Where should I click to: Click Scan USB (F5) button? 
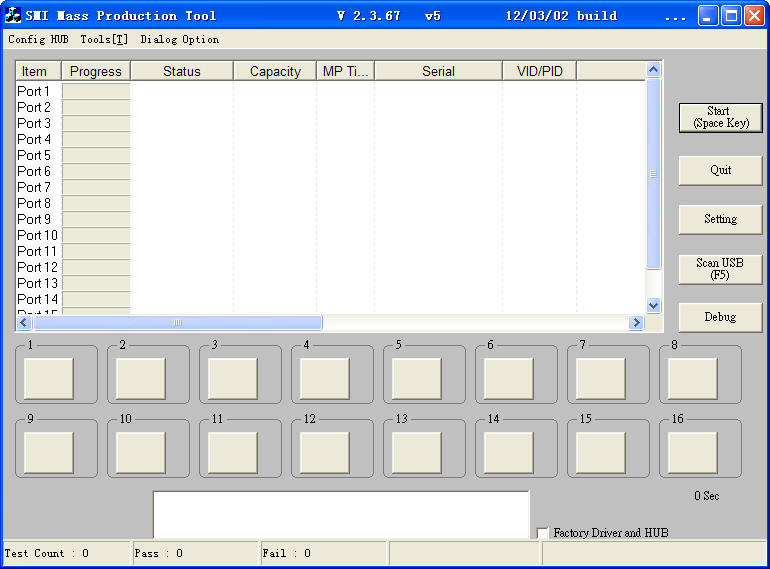click(720, 269)
